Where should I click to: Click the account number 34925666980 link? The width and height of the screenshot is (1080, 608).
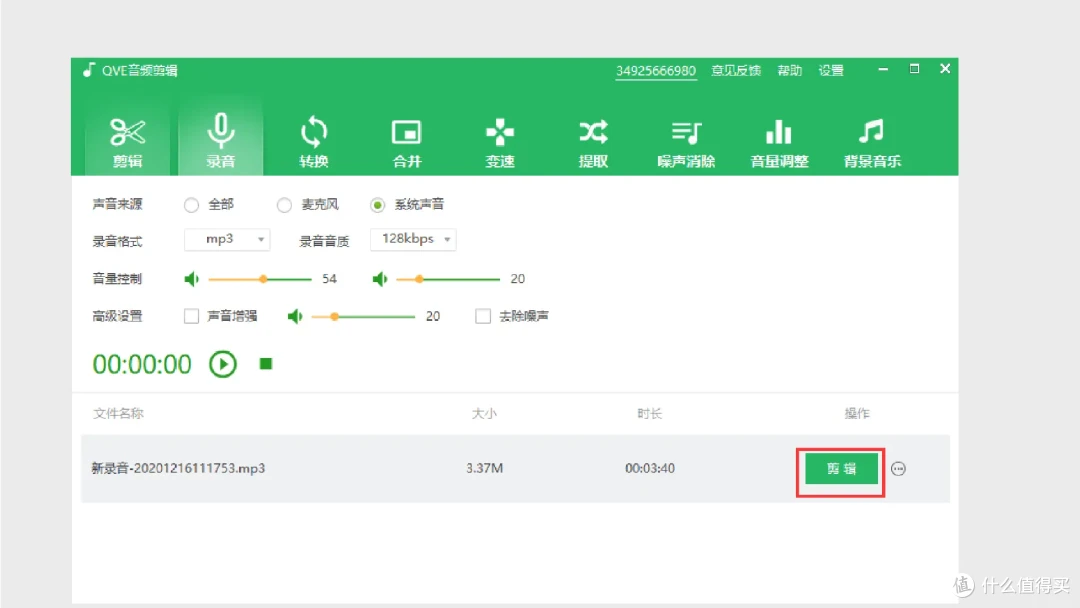pyautogui.click(x=656, y=71)
